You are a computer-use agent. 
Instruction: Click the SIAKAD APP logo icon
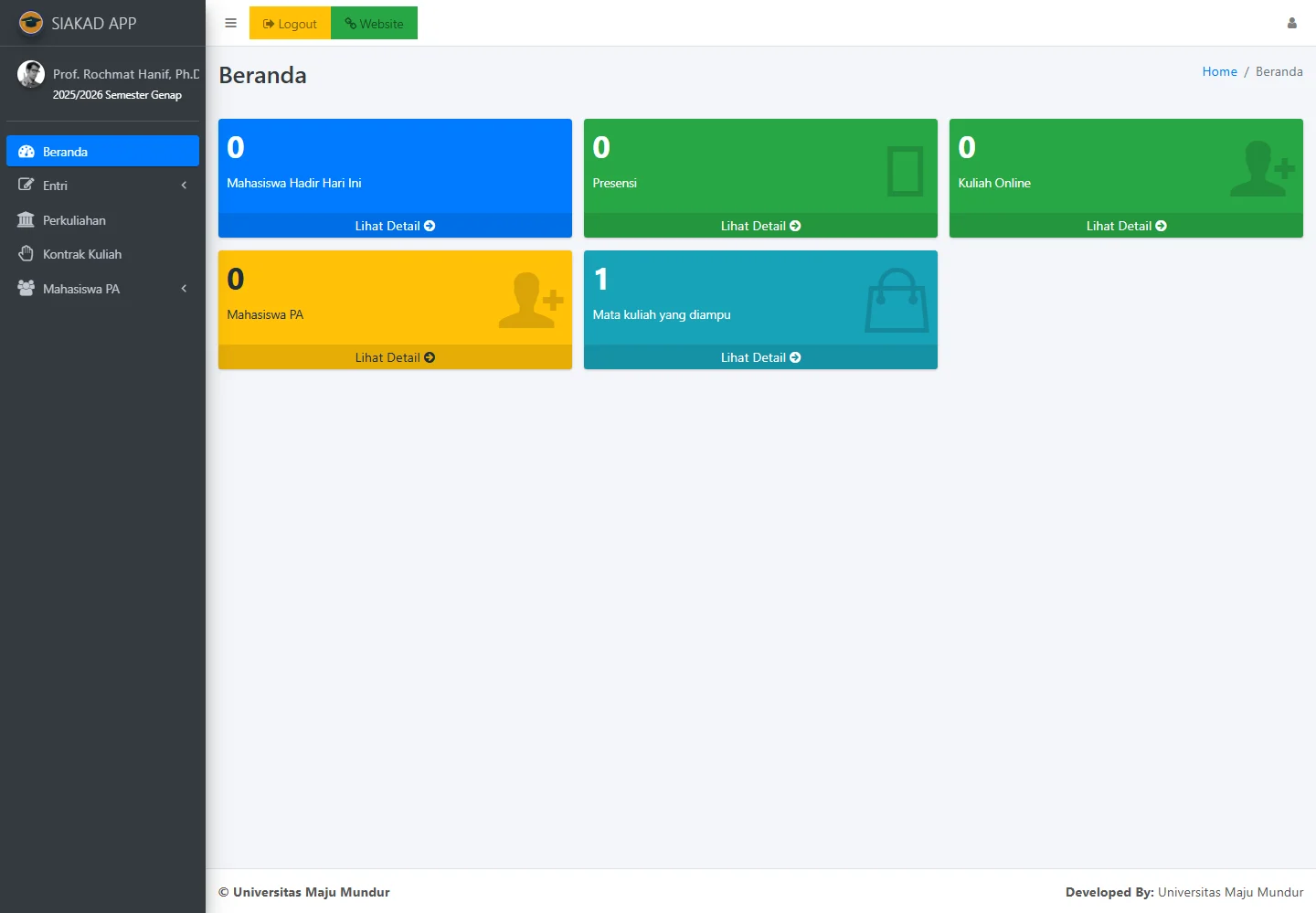pos(31,23)
